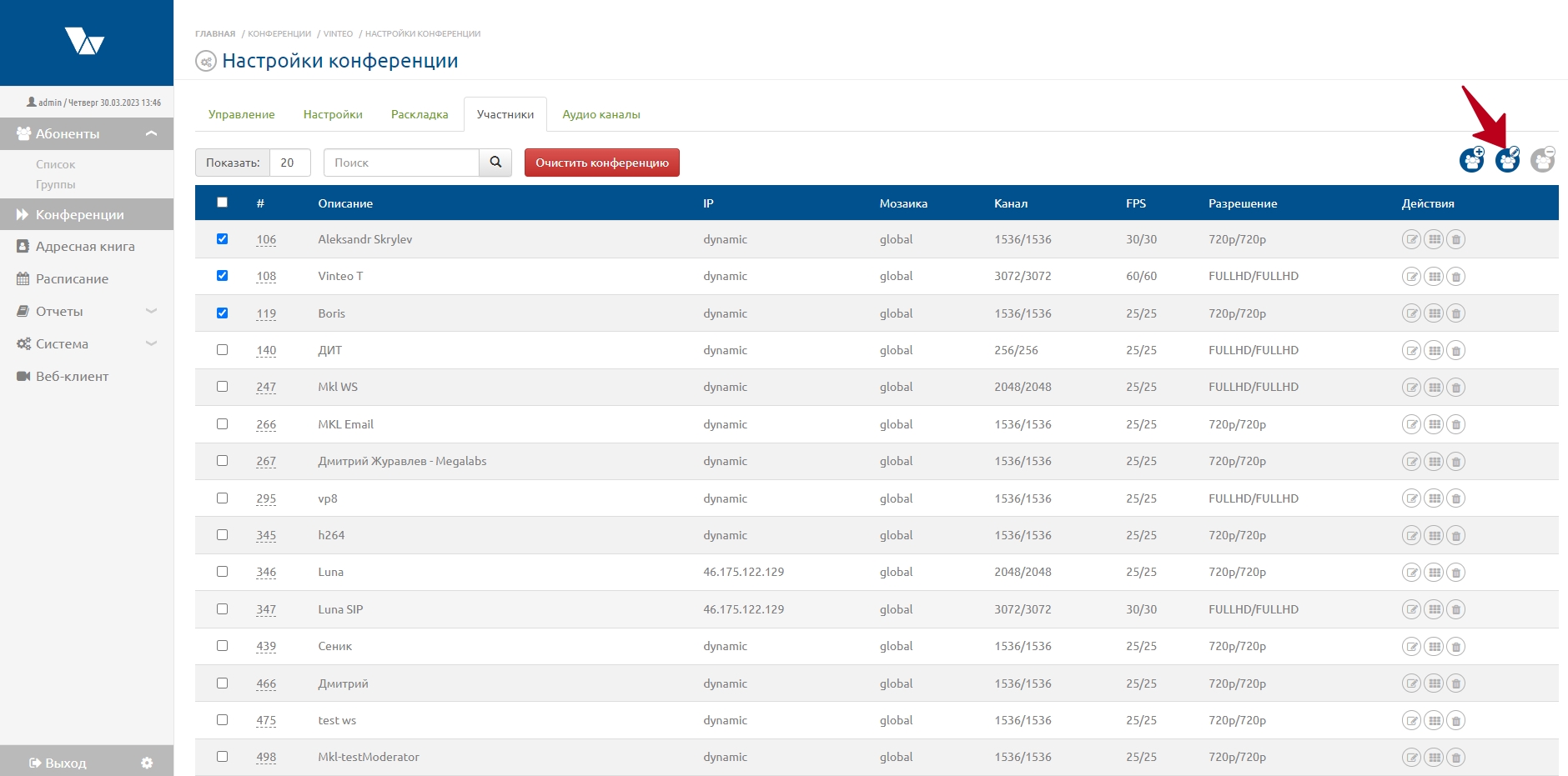Select the Участники tab
1568x776 pixels.
(x=505, y=114)
